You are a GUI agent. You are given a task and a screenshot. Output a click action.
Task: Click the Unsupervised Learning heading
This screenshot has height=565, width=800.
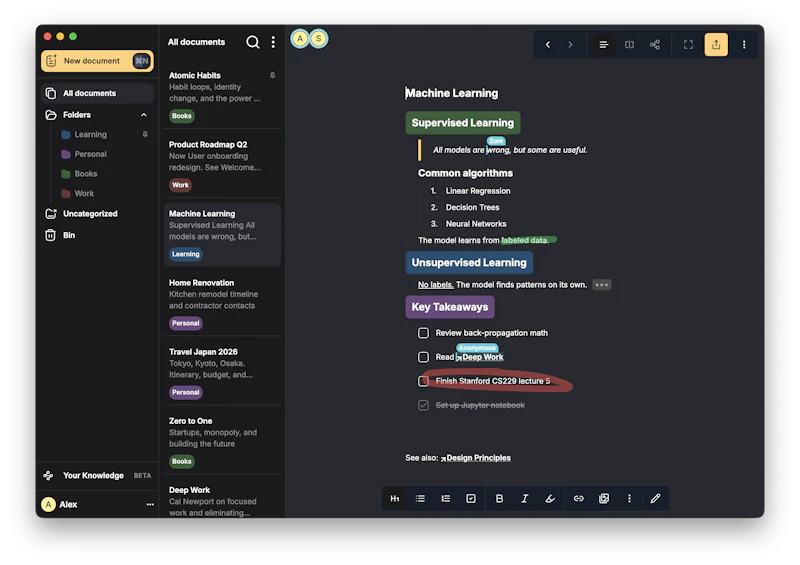pos(469,263)
